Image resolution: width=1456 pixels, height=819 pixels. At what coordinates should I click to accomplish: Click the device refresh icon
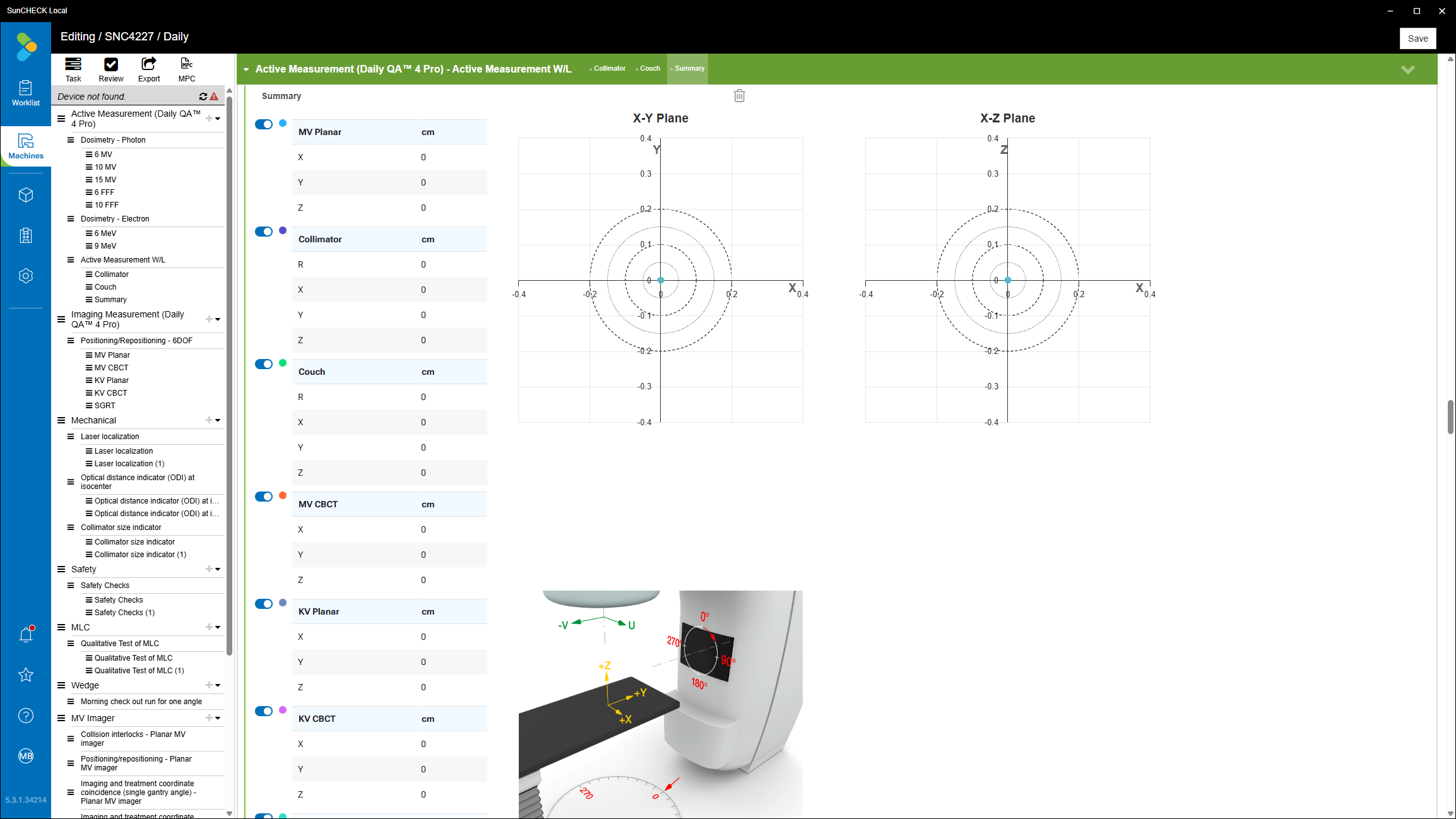pos(203,97)
